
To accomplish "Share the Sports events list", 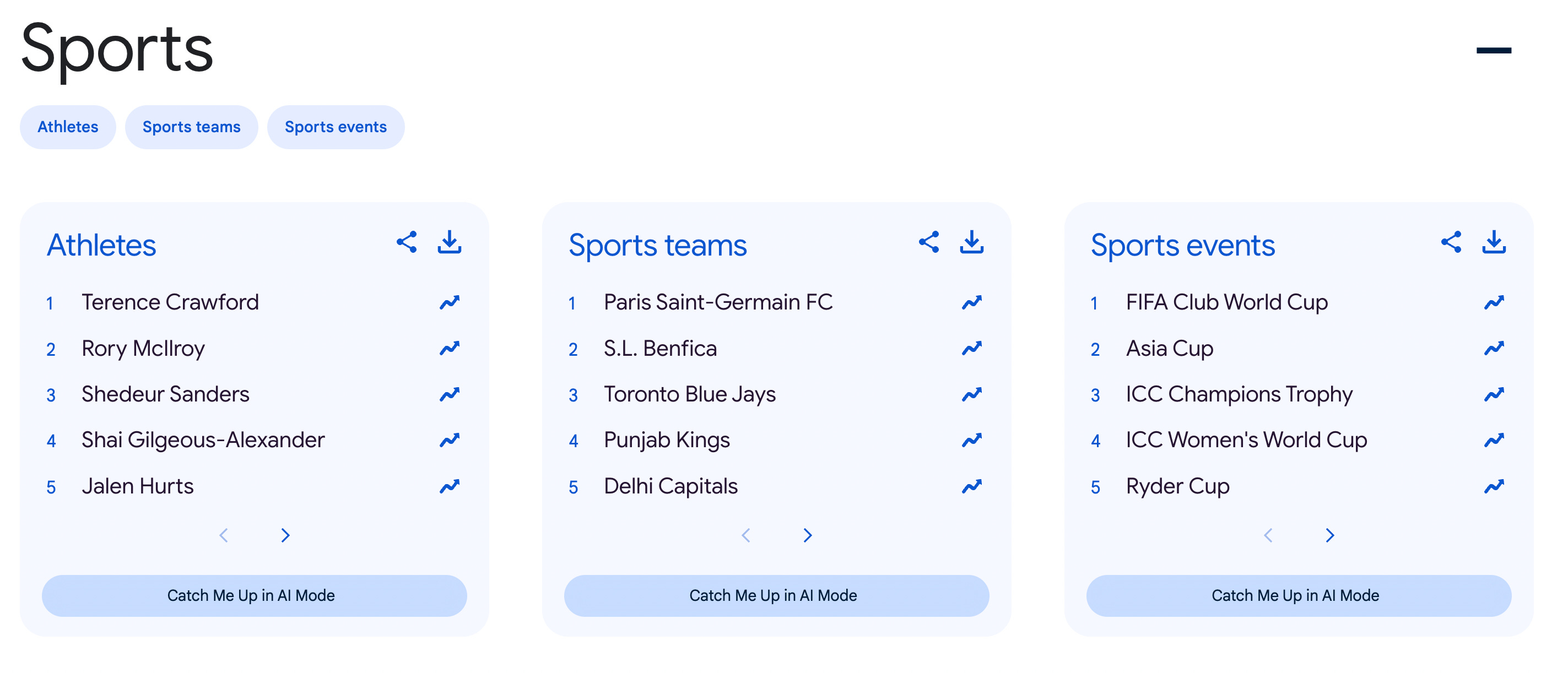I will pyautogui.click(x=1451, y=242).
